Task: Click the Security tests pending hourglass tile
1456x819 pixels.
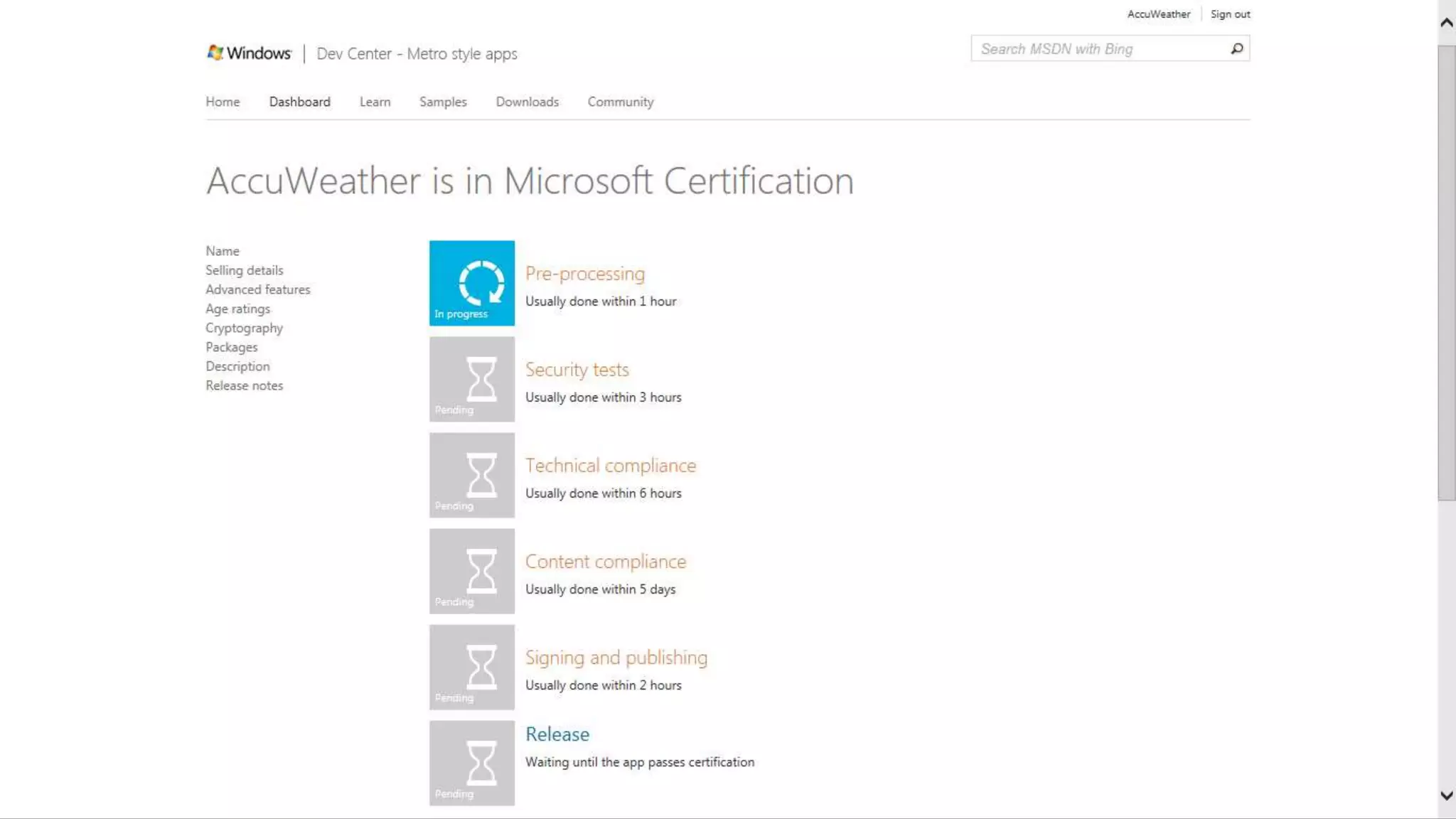Action: tap(472, 379)
